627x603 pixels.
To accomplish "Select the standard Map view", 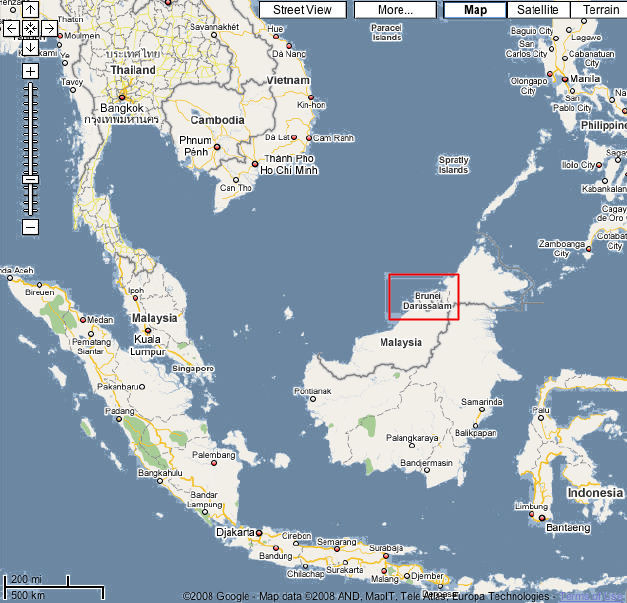I will (x=474, y=10).
